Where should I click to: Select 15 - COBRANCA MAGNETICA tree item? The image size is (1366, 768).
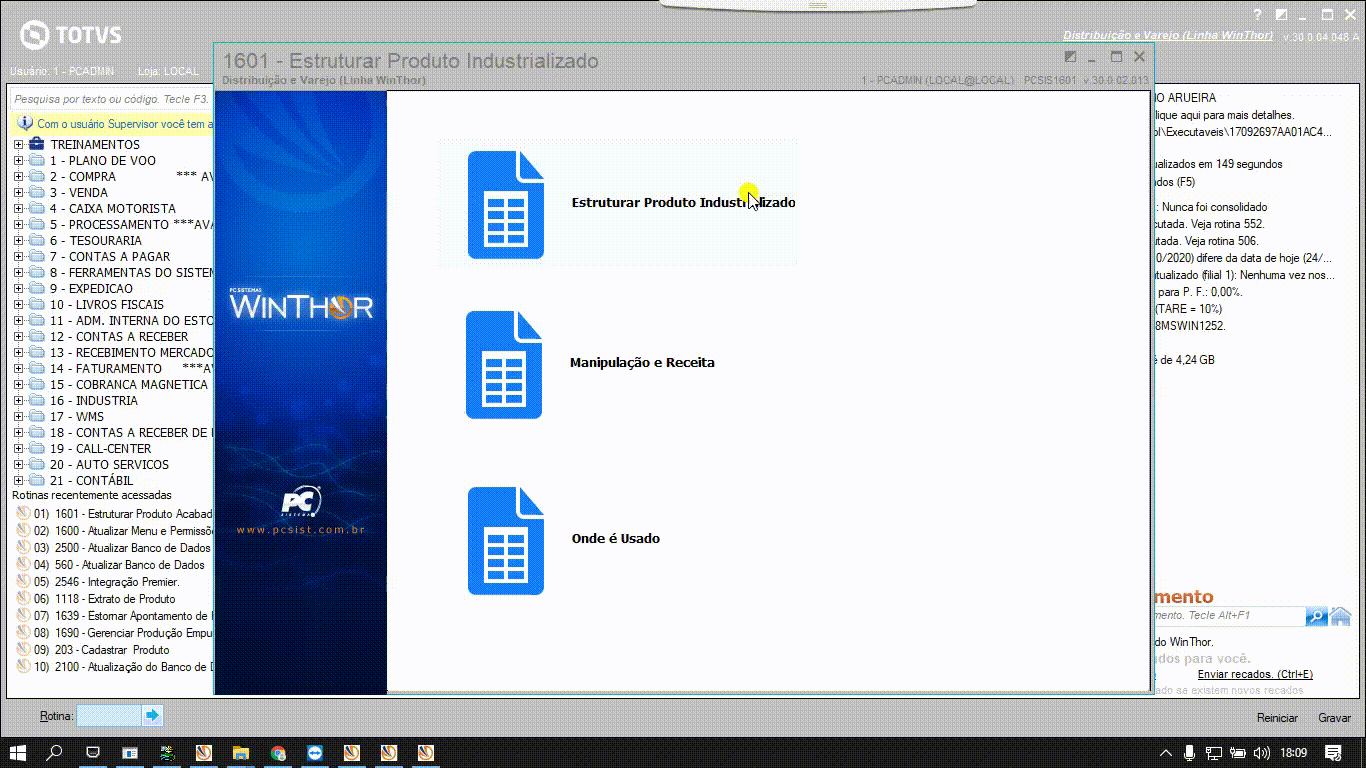[129, 385]
